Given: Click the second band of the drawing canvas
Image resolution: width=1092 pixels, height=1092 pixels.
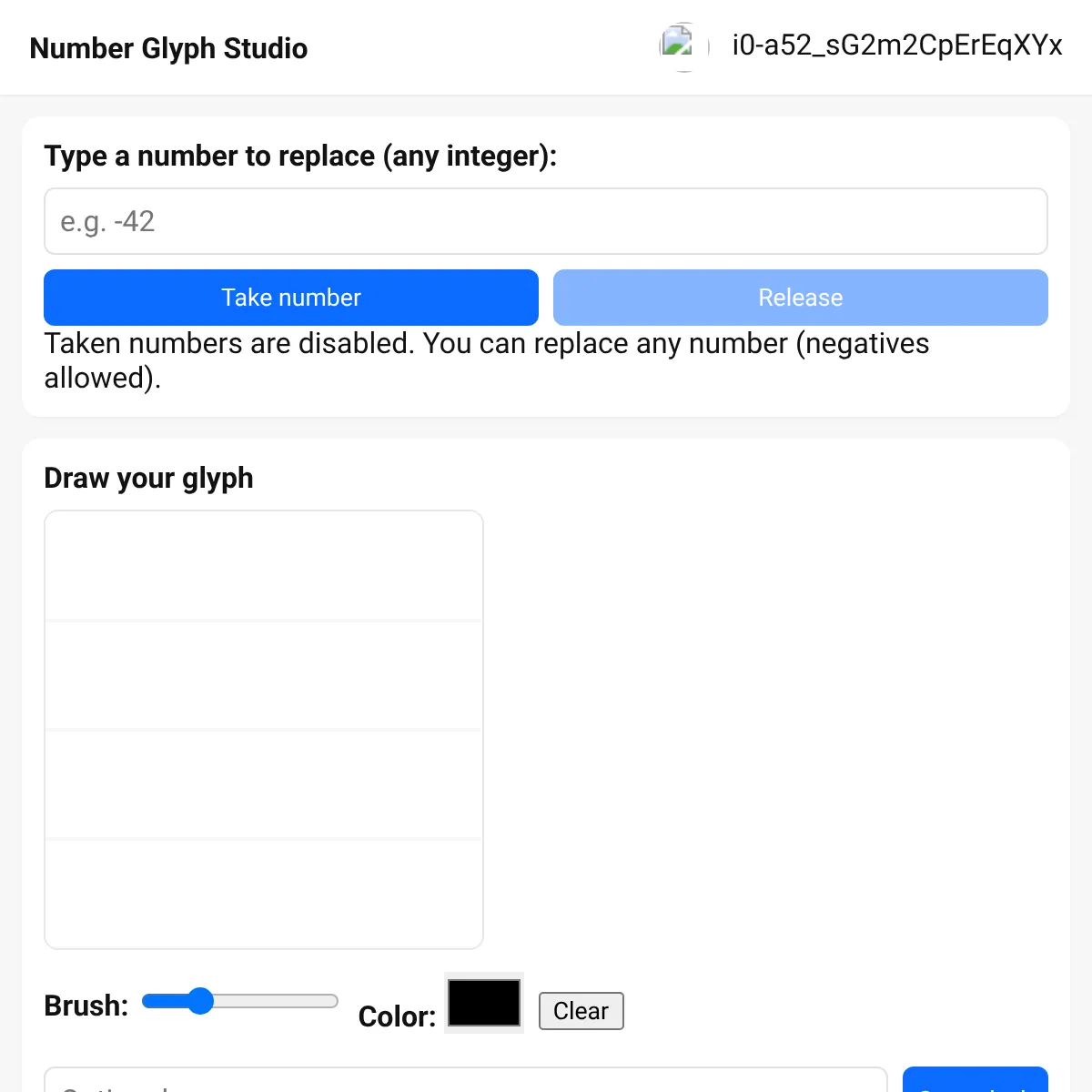Looking at the screenshot, I should pyautogui.click(x=264, y=676).
